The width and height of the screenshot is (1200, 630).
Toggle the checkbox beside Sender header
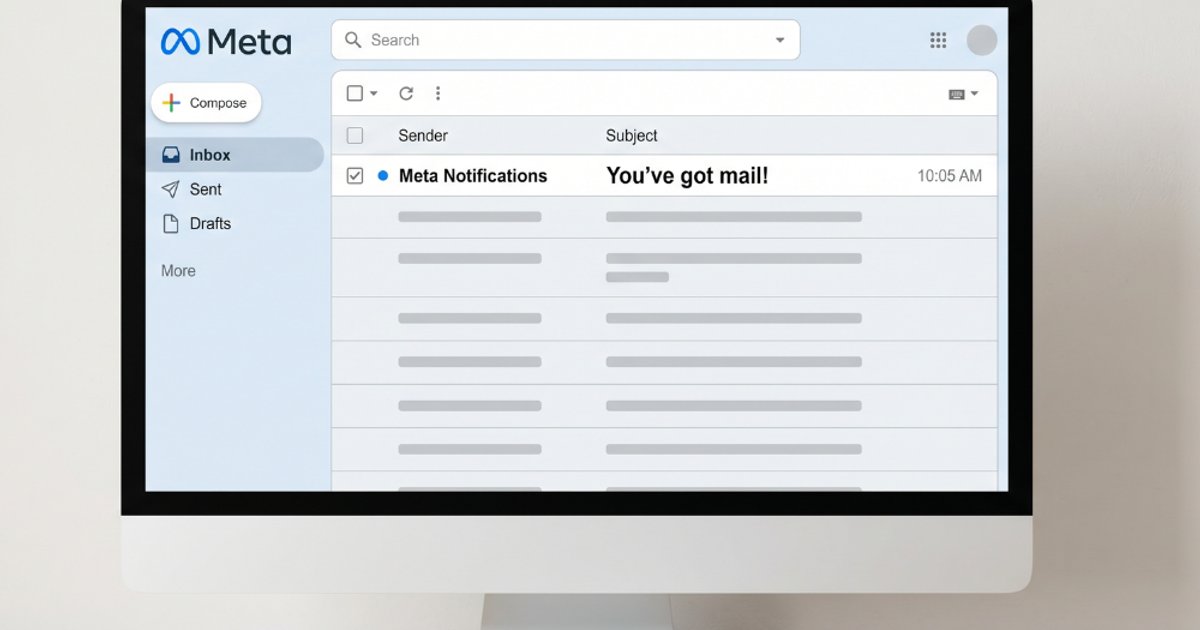click(355, 135)
